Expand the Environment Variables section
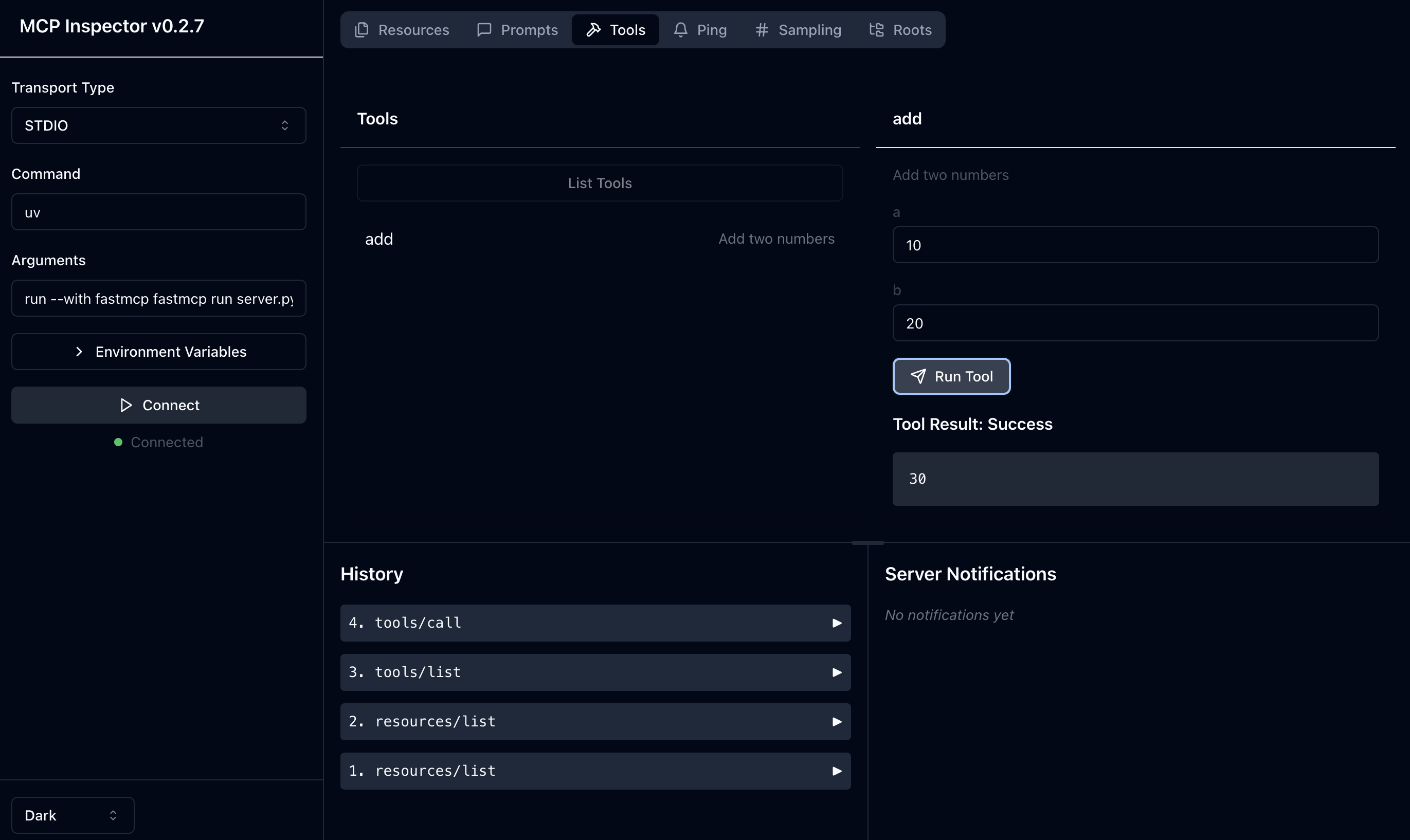Viewport: 1410px width, 840px height. pos(158,352)
